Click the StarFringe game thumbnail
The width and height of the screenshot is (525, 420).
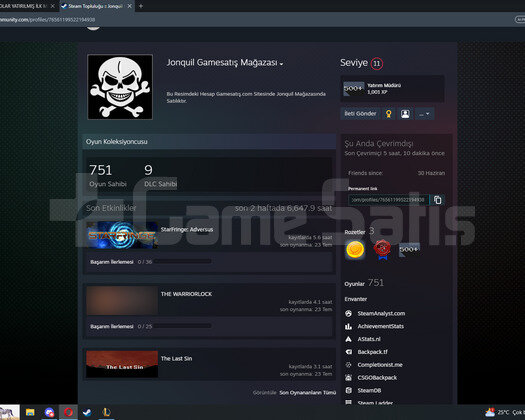coord(122,235)
